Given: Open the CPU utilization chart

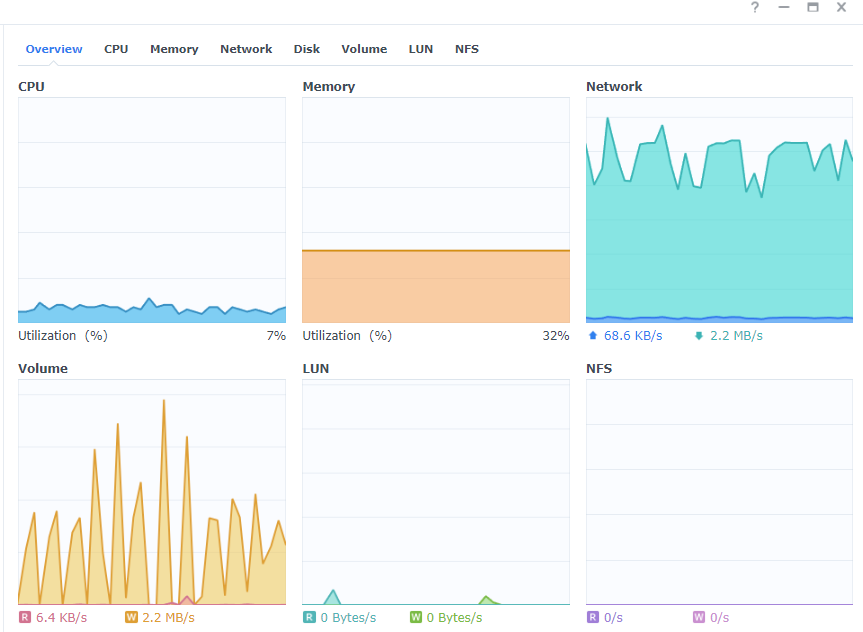Looking at the screenshot, I should coord(152,210).
